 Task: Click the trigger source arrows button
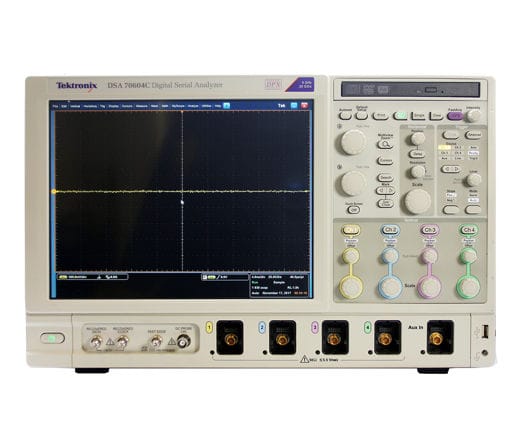pos(451,169)
